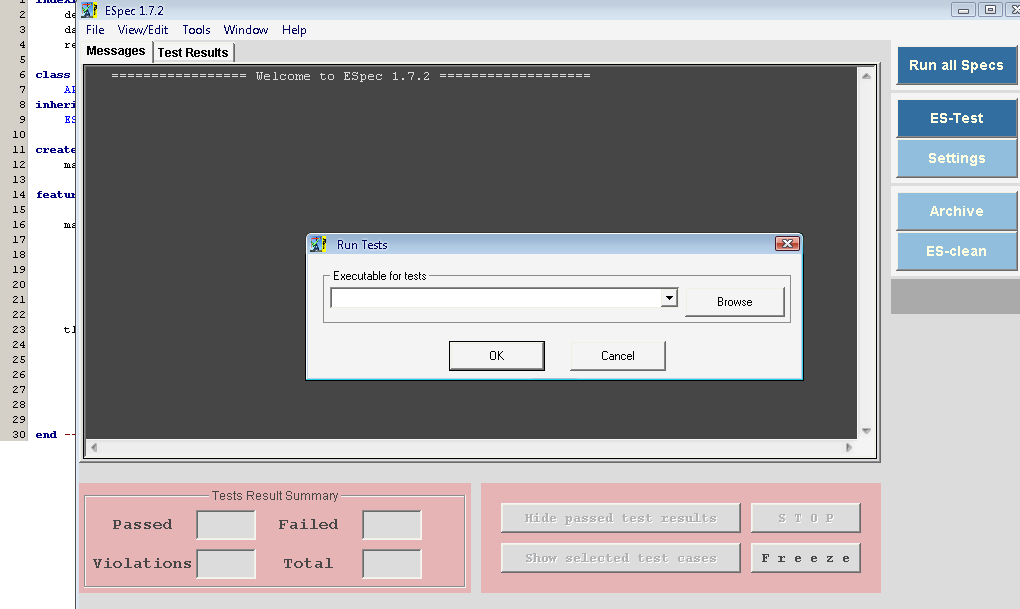Browse for a test executable
The image size is (1020, 609).
click(x=734, y=302)
